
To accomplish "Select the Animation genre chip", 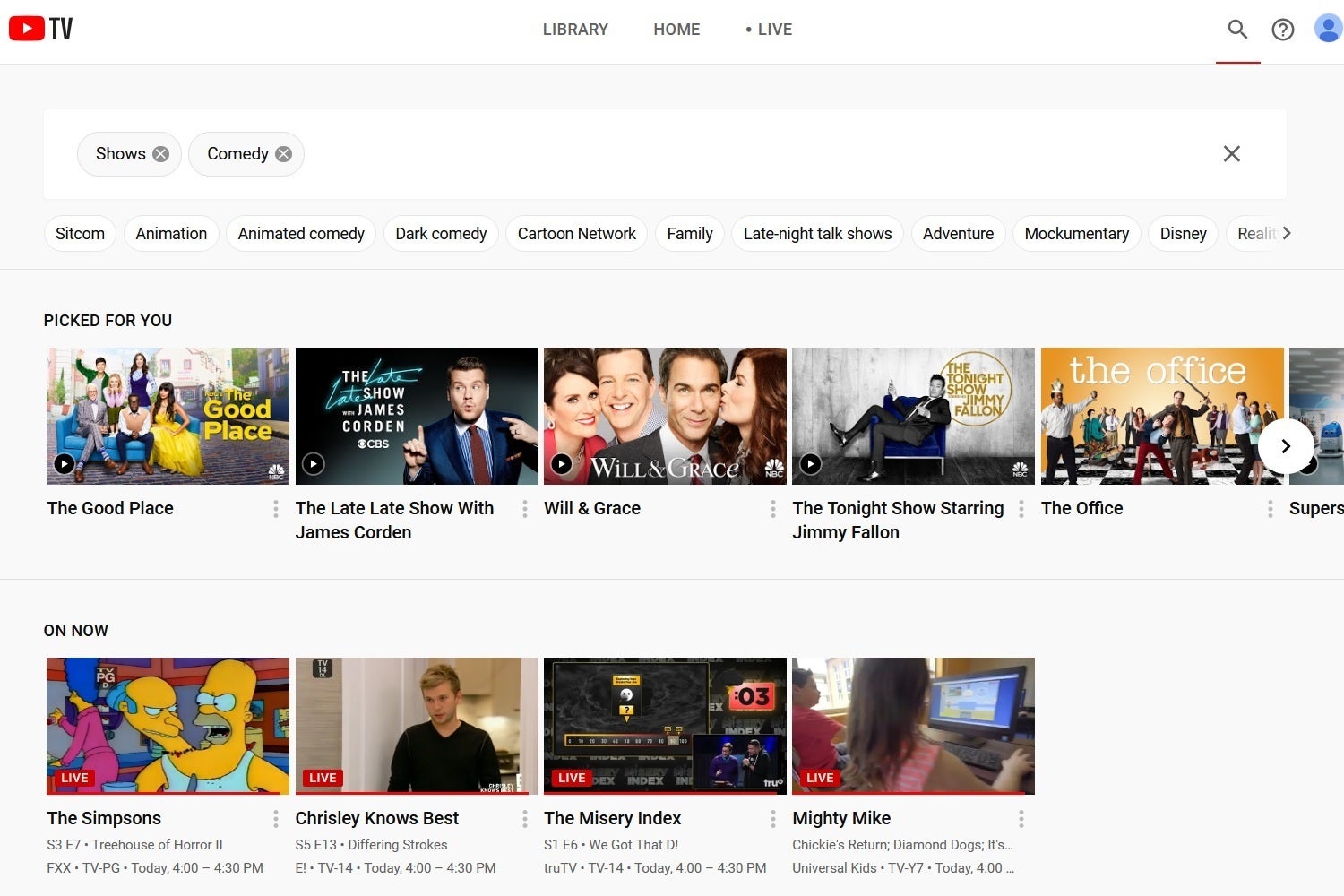I will pyautogui.click(x=171, y=234).
